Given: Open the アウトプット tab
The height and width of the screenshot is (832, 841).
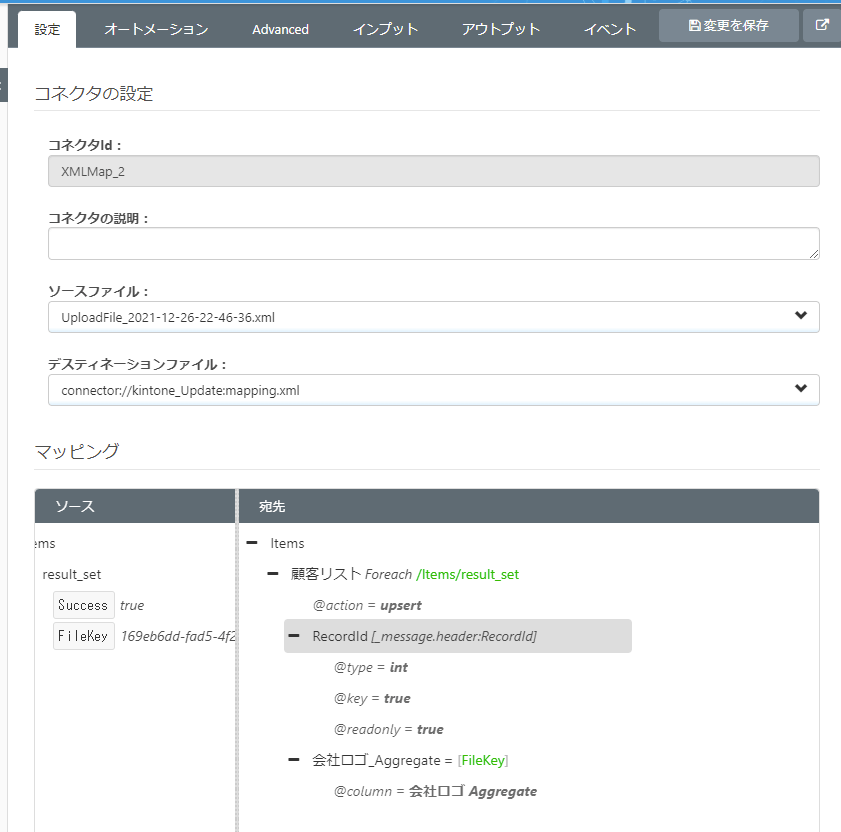Looking at the screenshot, I should 501,29.
